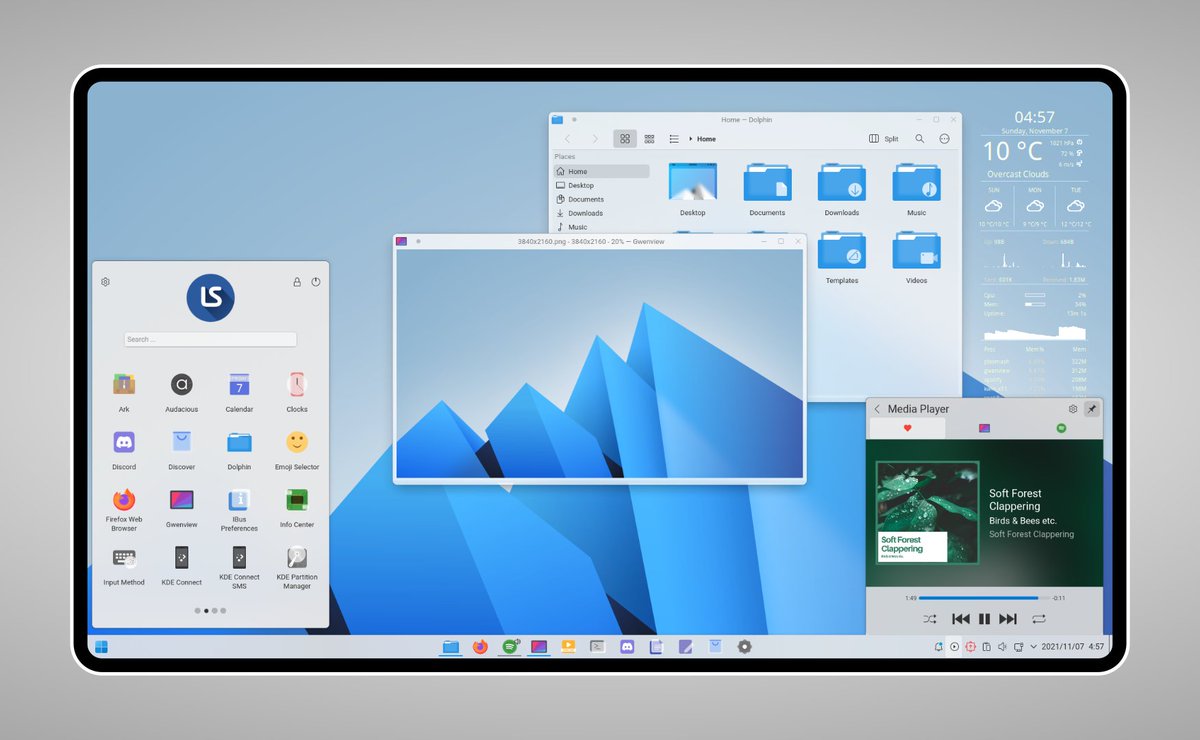Image resolution: width=1200 pixels, height=740 pixels.
Task: Open KDE Connect SMS app
Action: click(239, 567)
